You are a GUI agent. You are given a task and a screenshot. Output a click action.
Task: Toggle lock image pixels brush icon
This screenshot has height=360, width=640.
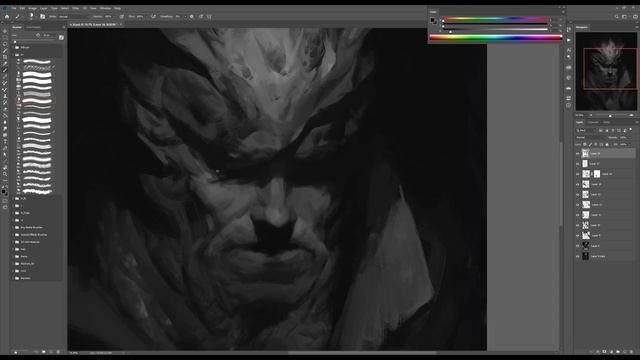pos(590,144)
